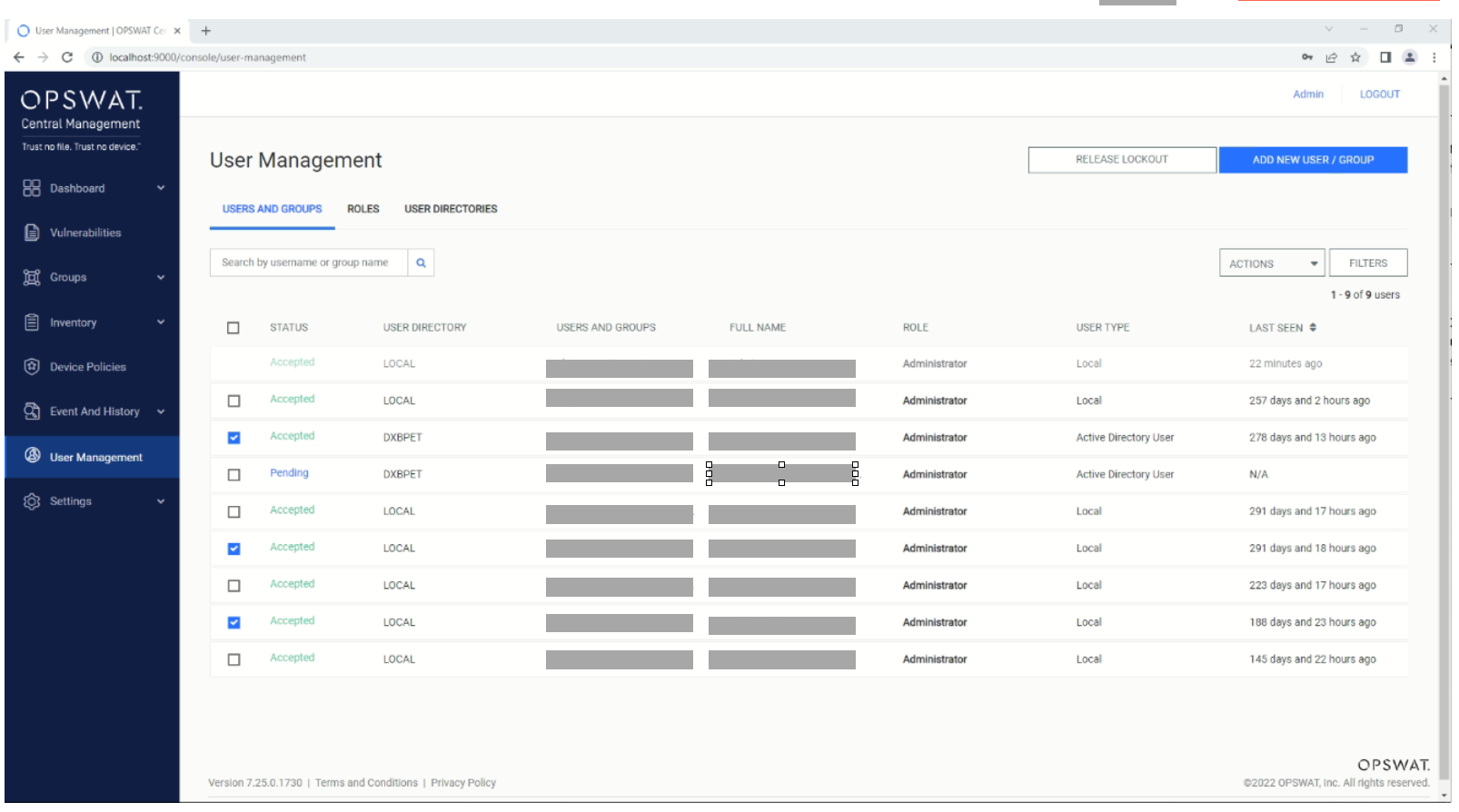The height and width of the screenshot is (812, 1459).
Task: Click the Release Lockout button
Action: 1122,160
